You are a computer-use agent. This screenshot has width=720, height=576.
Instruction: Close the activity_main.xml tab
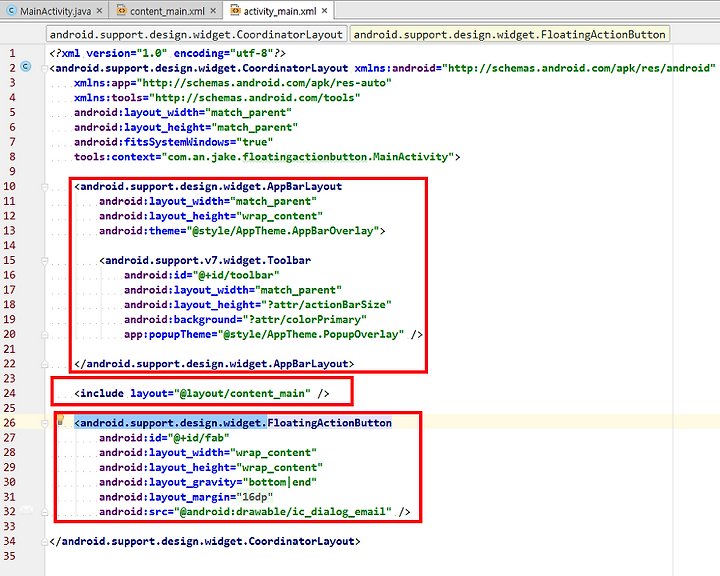click(325, 11)
